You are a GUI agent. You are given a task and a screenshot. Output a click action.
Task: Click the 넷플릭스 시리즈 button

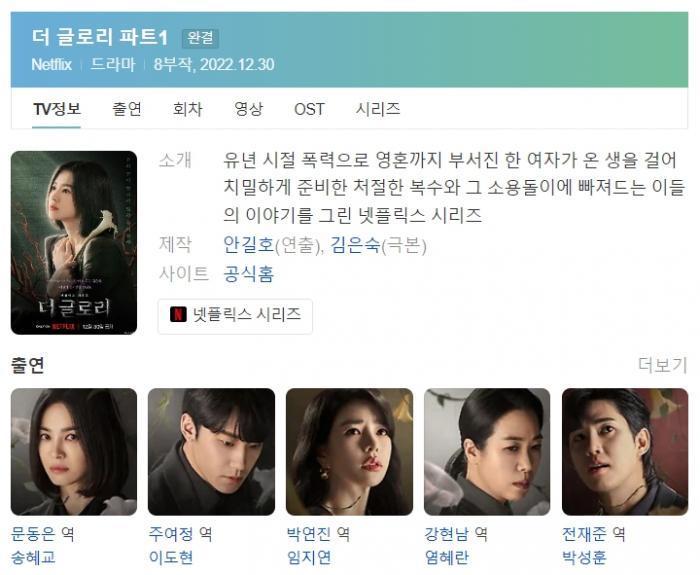pos(235,316)
